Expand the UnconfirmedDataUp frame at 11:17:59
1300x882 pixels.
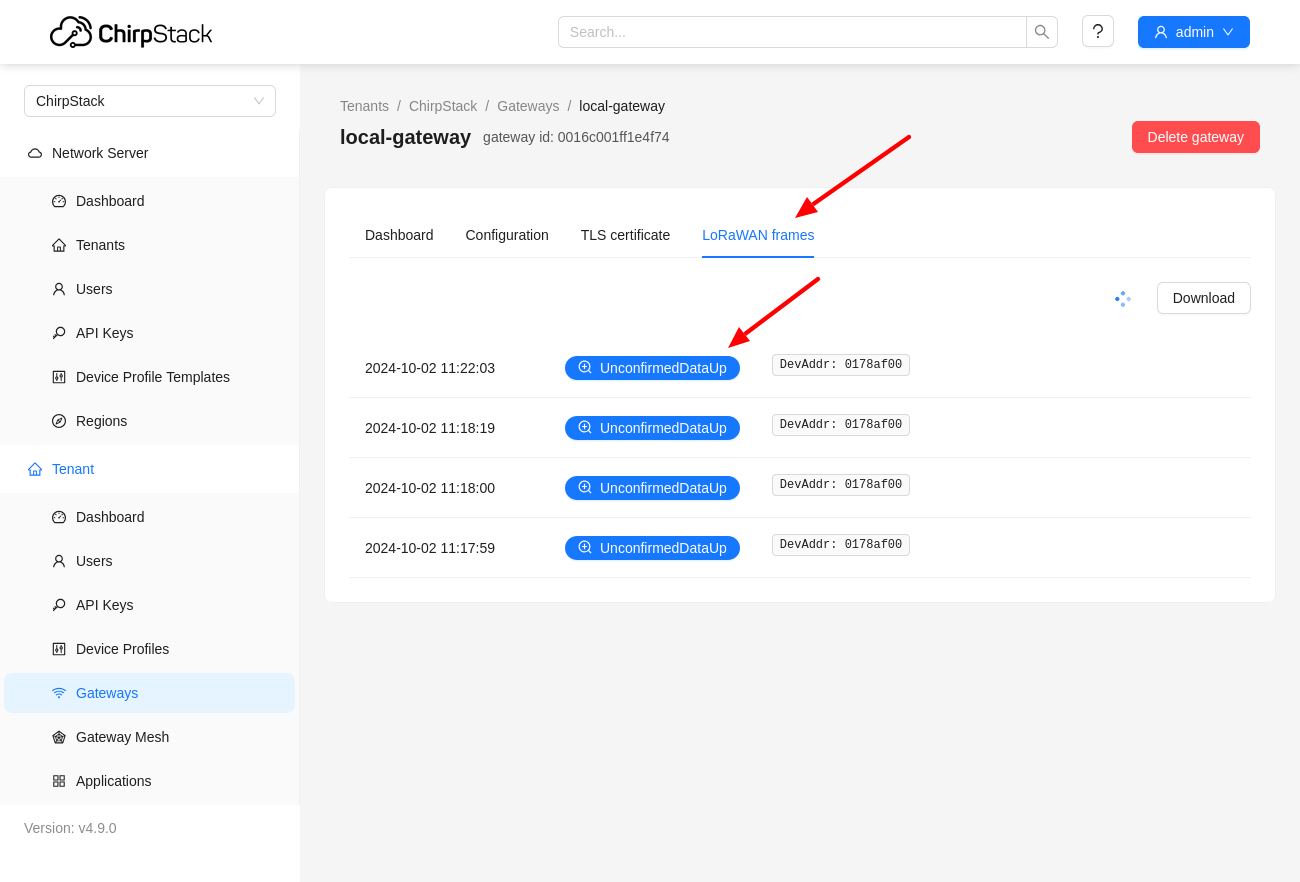[652, 548]
